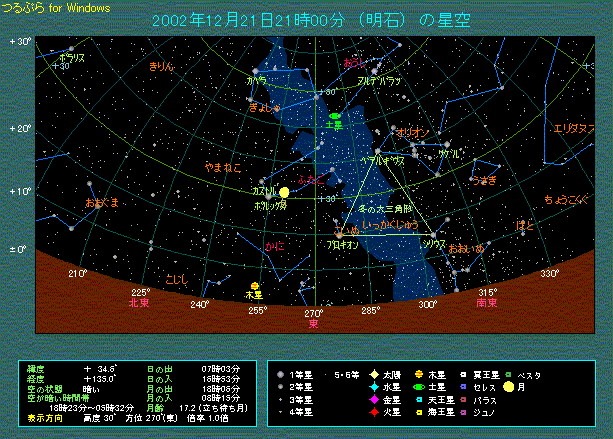Select the red 火星 (Mars) legend icon
This screenshot has width=613, height=439.
tap(371, 411)
